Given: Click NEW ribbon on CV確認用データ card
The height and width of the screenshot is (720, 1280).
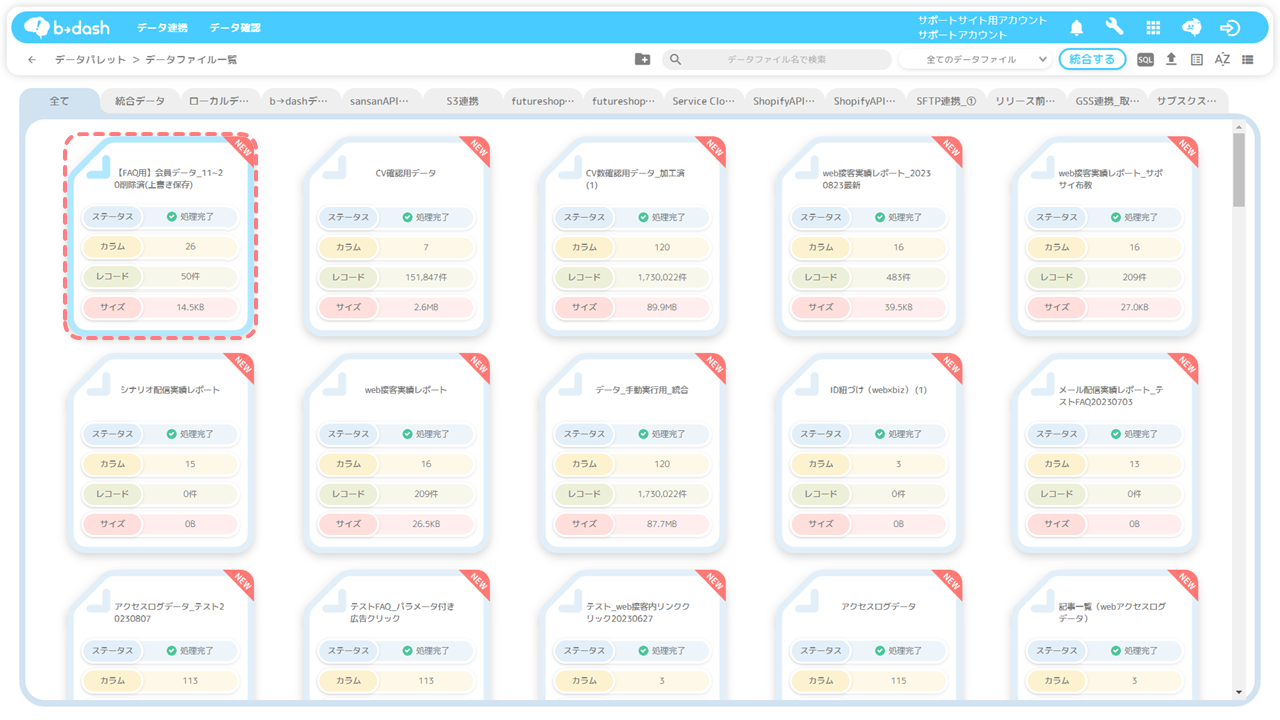Looking at the screenshot, I should click(x=477, y=151).
